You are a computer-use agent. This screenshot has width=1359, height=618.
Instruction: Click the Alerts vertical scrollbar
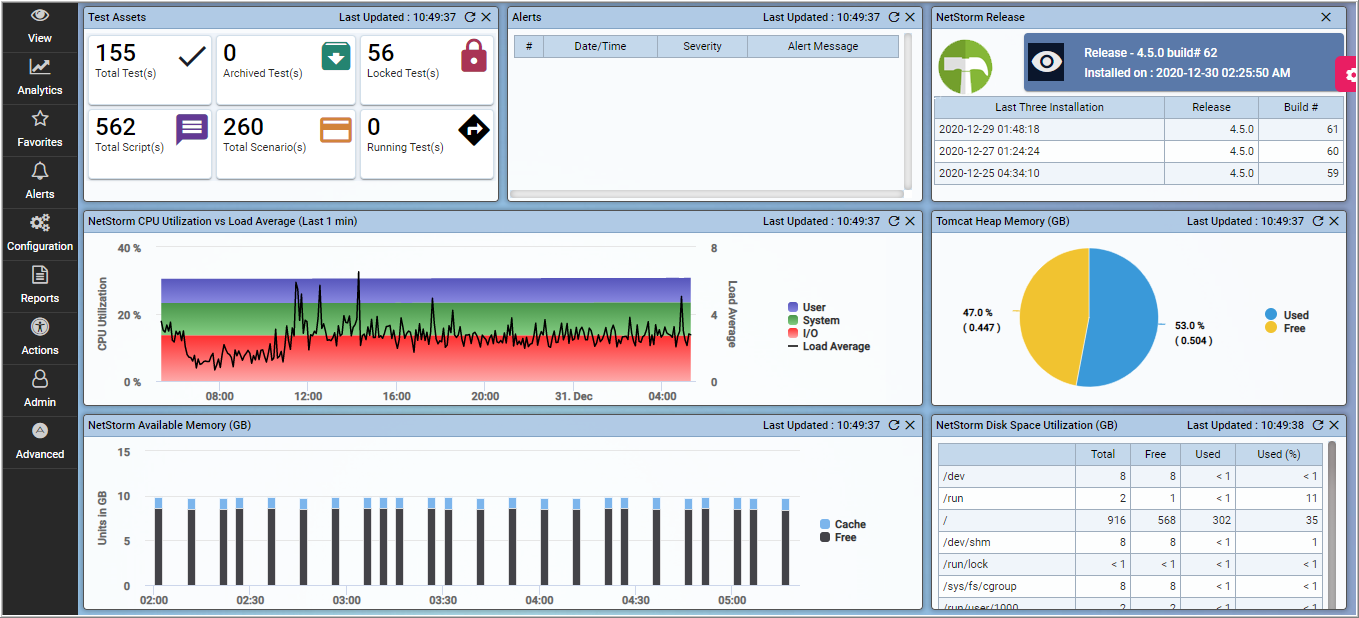click(908, 110)
